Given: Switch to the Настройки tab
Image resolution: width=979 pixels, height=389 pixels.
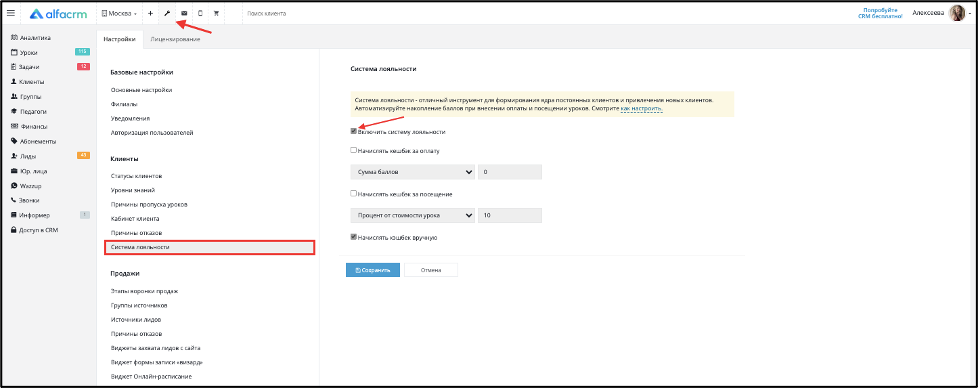Looking at the screenshot, I should click(119, 39).
